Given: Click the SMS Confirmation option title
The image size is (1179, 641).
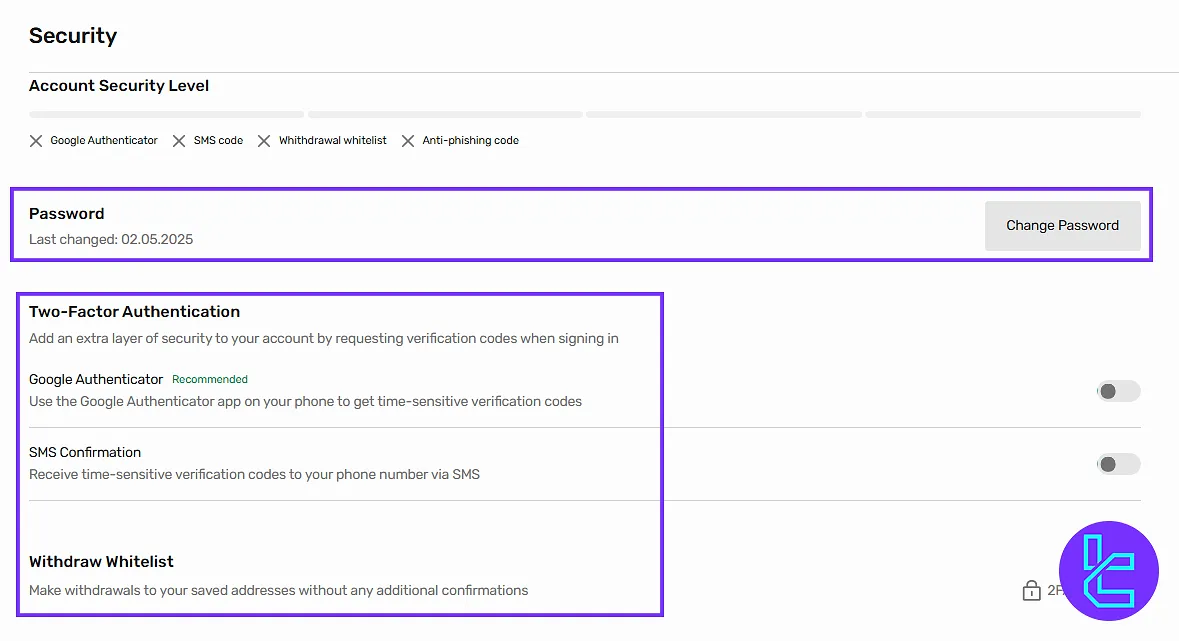Looking at the screenshot, I should coord(85,453).
